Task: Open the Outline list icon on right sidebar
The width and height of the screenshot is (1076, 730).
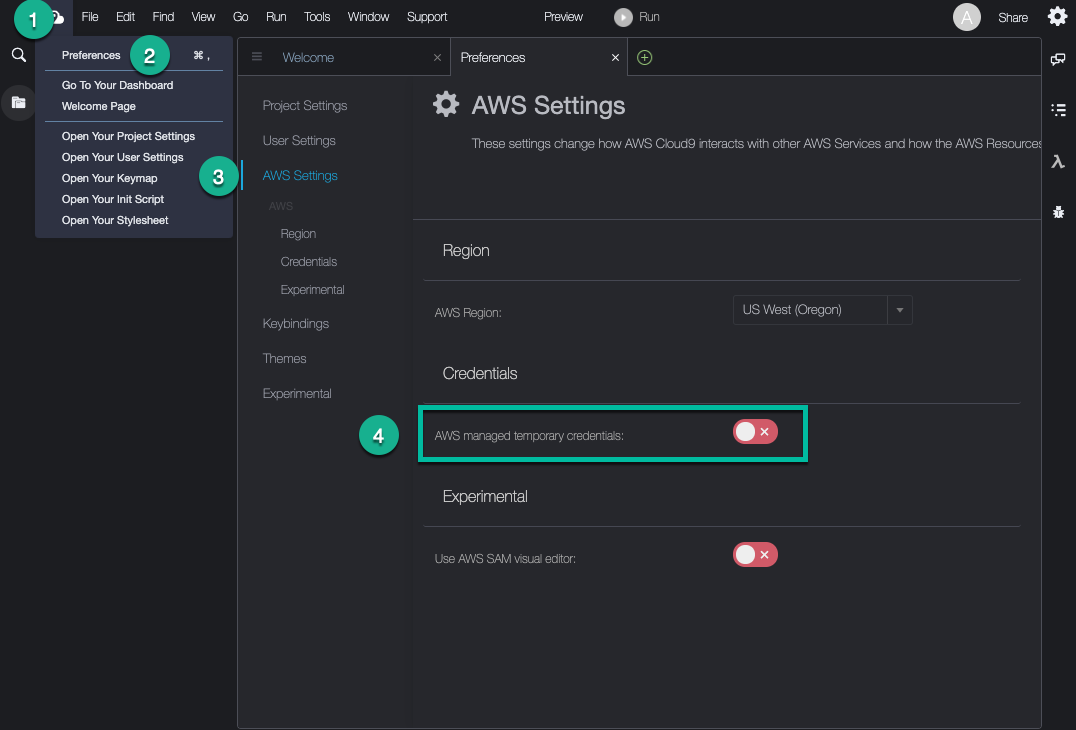Action: (x=1057, y=110)
